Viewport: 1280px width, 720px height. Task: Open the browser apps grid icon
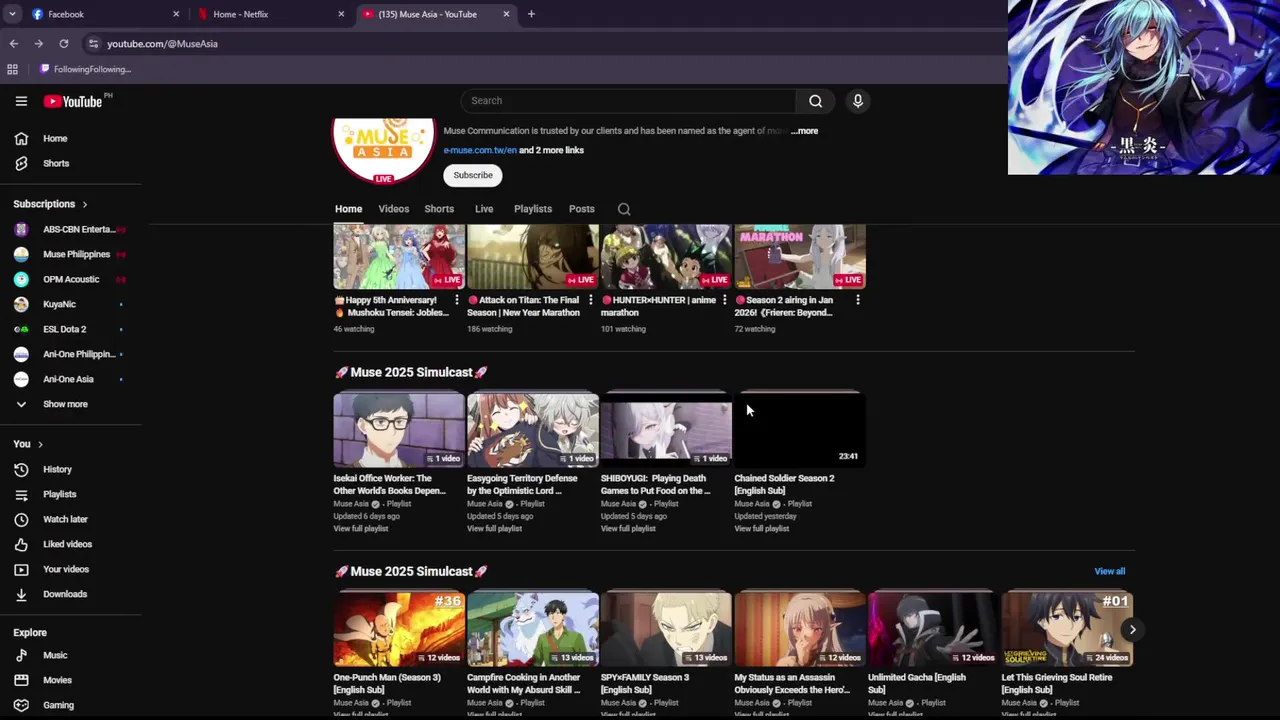point(13,70)
